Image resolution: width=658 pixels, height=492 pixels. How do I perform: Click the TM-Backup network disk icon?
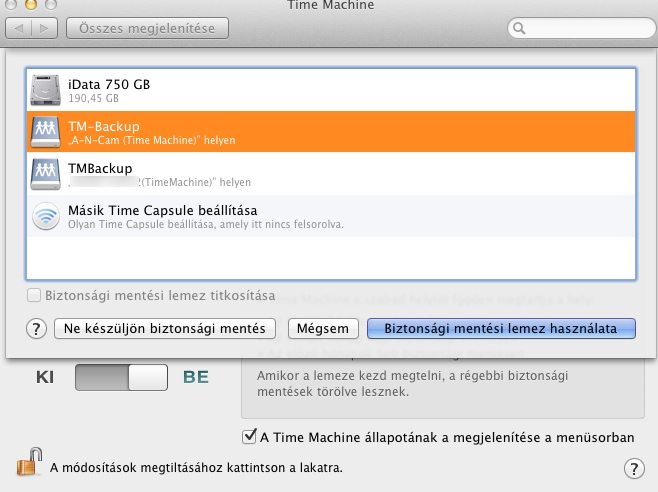(x=45, y=132)
